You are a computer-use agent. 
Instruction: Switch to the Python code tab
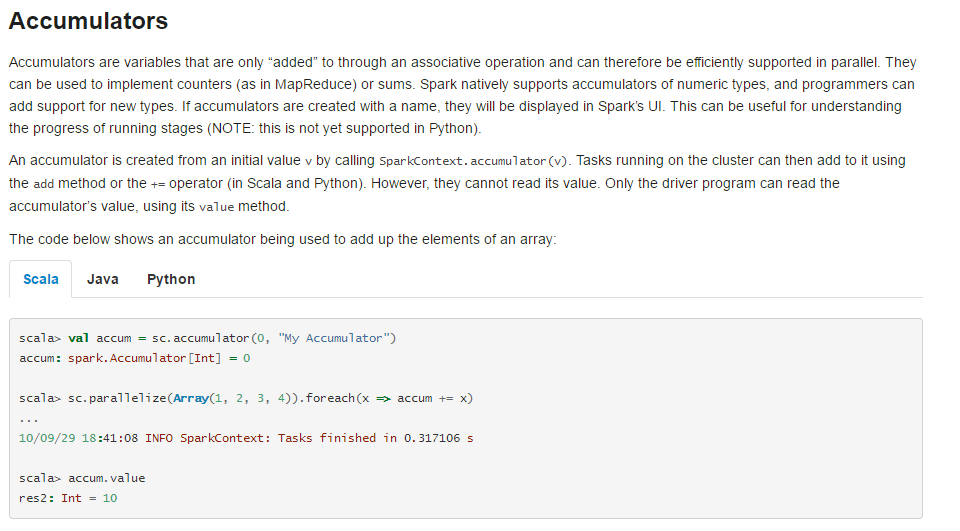171,279
